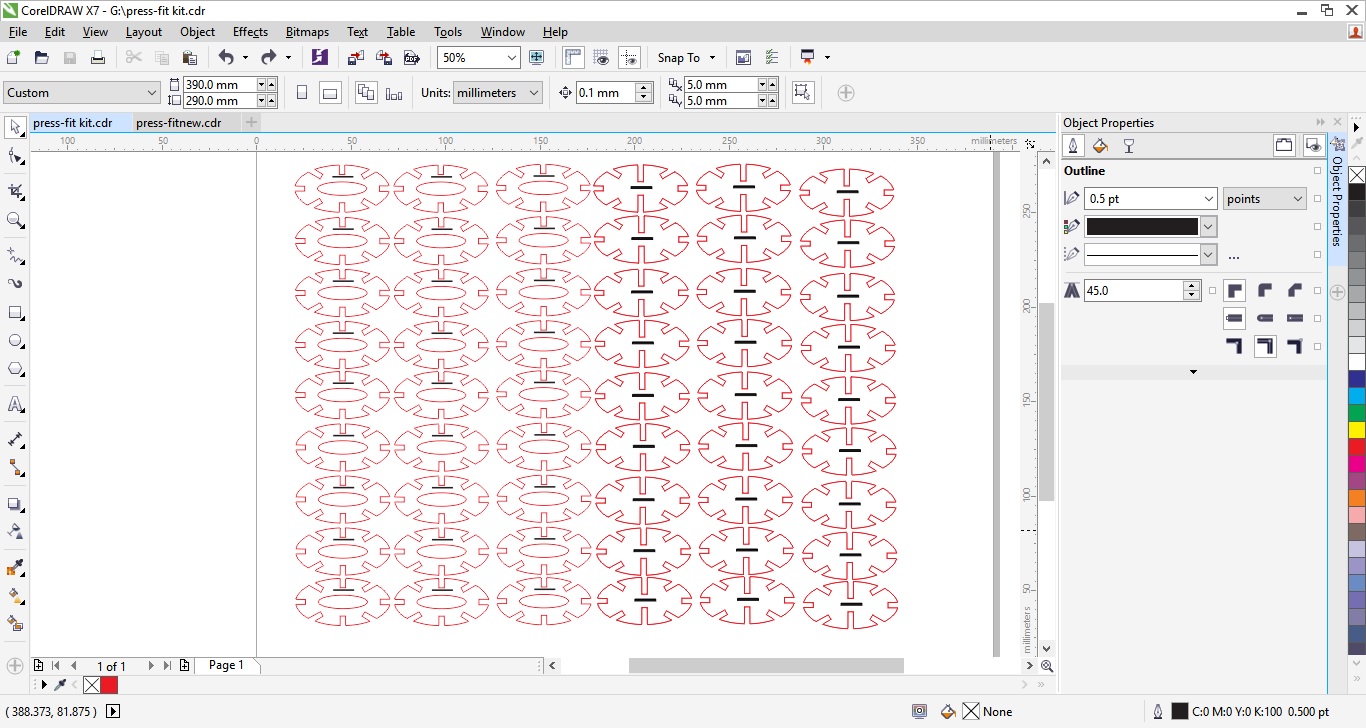Switch to press-fitnew.cdr document tab
Viewport: 1366px width, 728px height.
click(x=178, y=123)
